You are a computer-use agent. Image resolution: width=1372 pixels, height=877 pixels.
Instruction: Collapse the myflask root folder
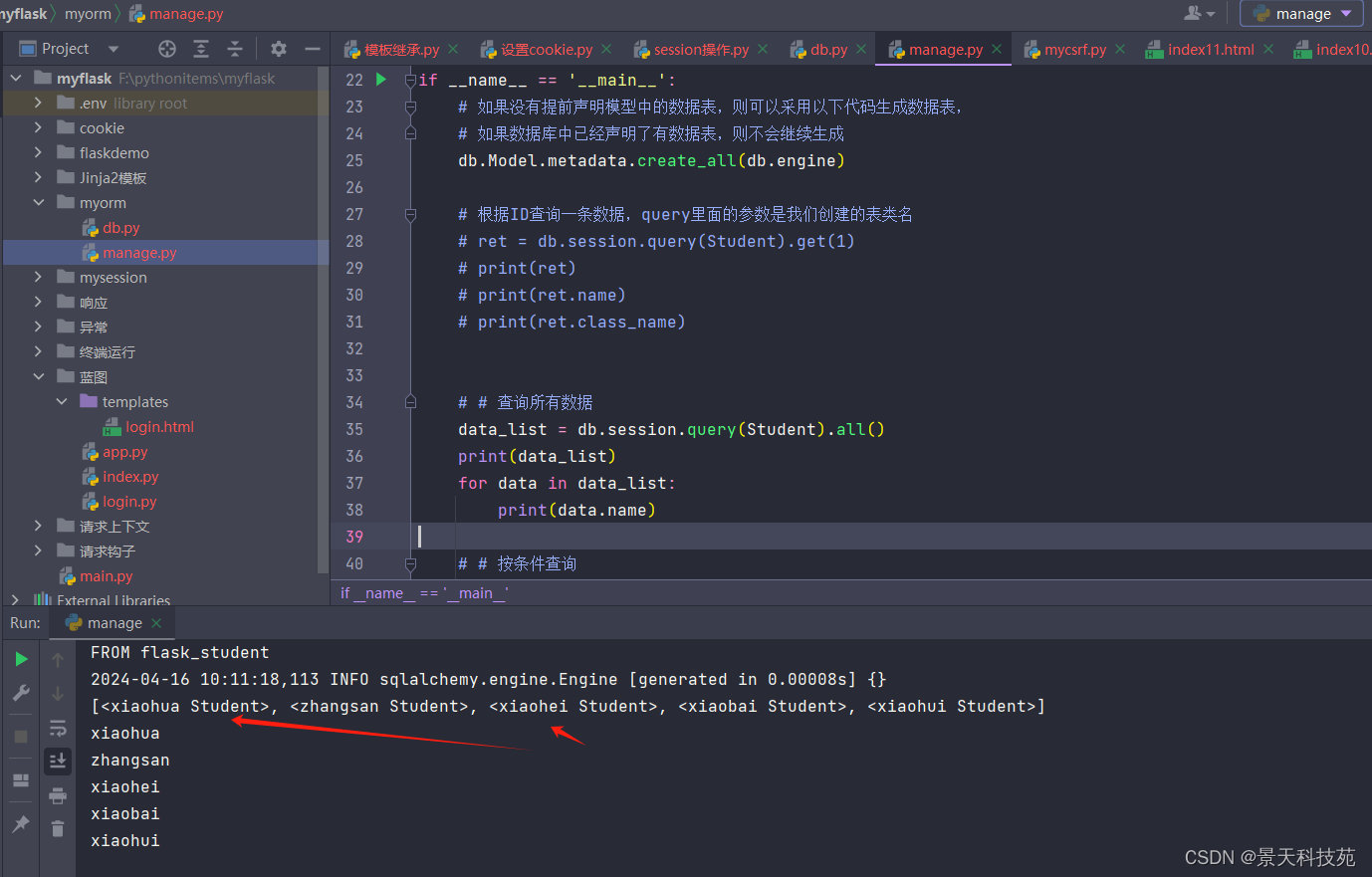16,78
